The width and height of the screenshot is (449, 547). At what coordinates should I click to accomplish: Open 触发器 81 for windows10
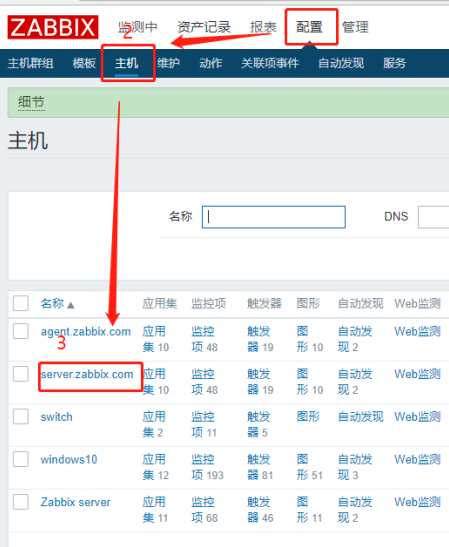260,467
